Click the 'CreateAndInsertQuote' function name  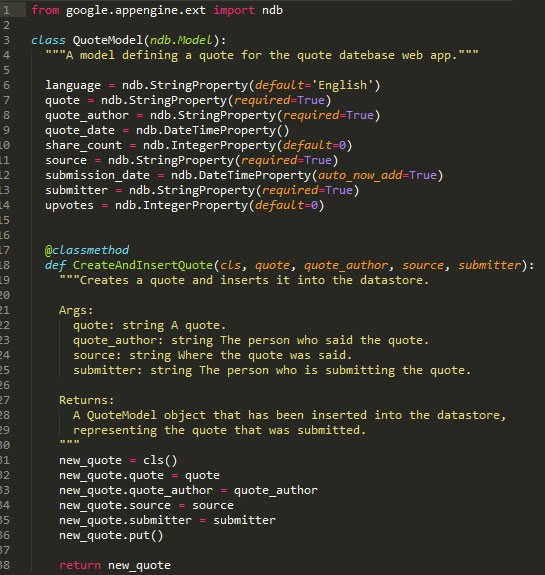point(143,265)
